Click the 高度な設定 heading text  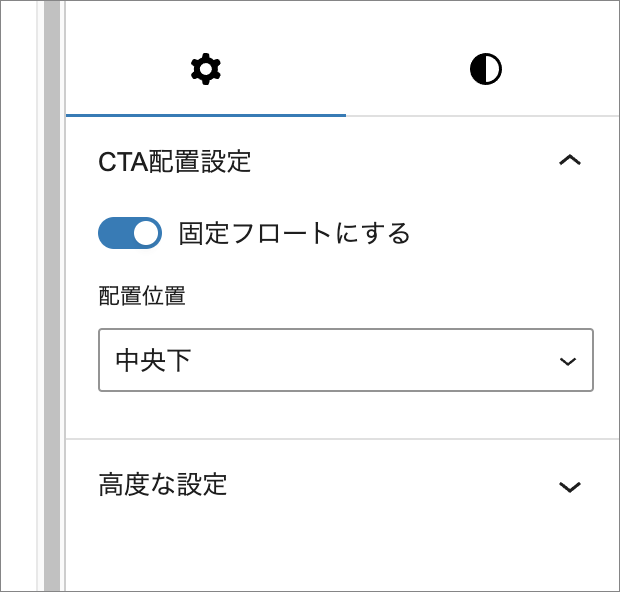(x=163, y=485)
